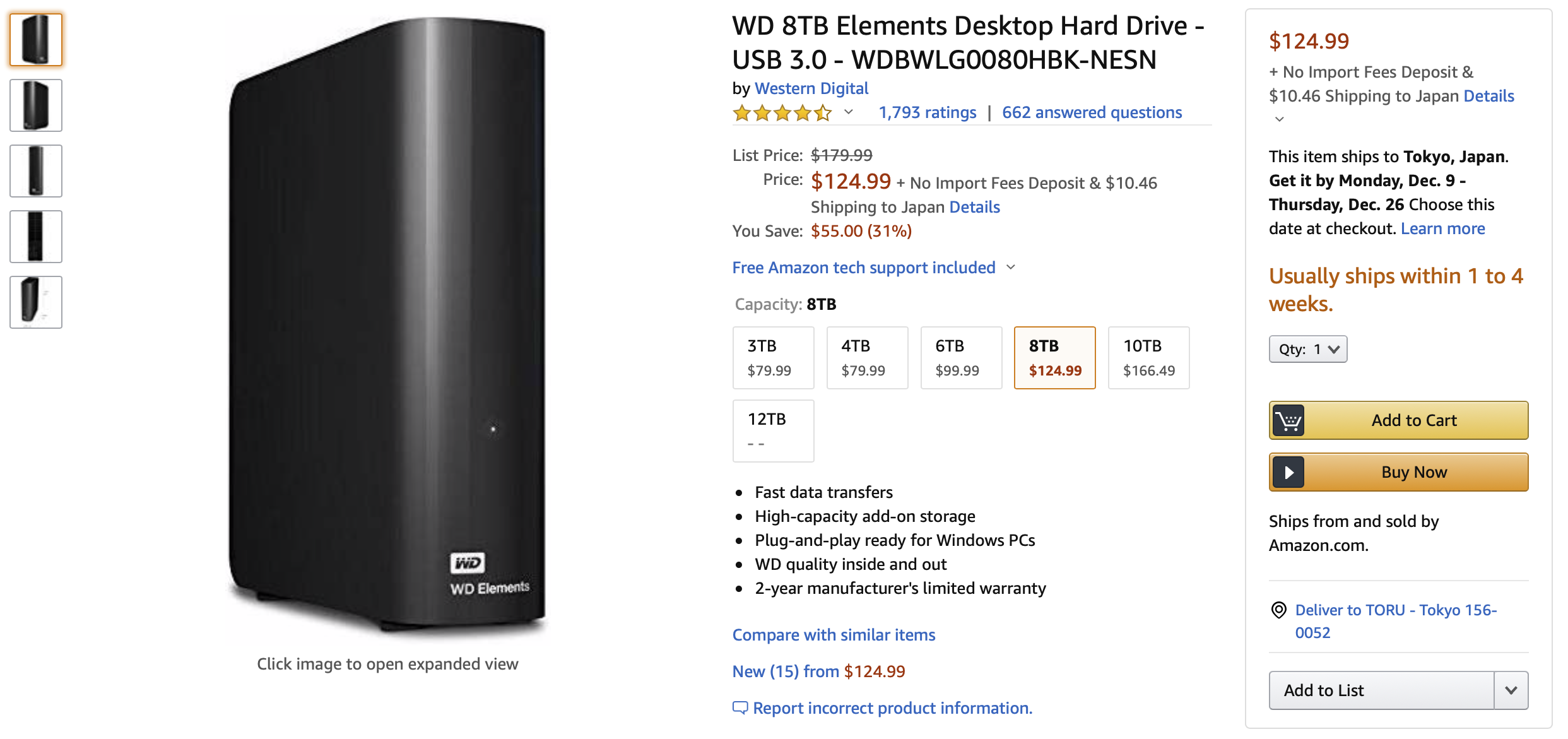Select the second product thumbnail image
The height and width of the screenshot is (739, 1568).
[36, 105]
